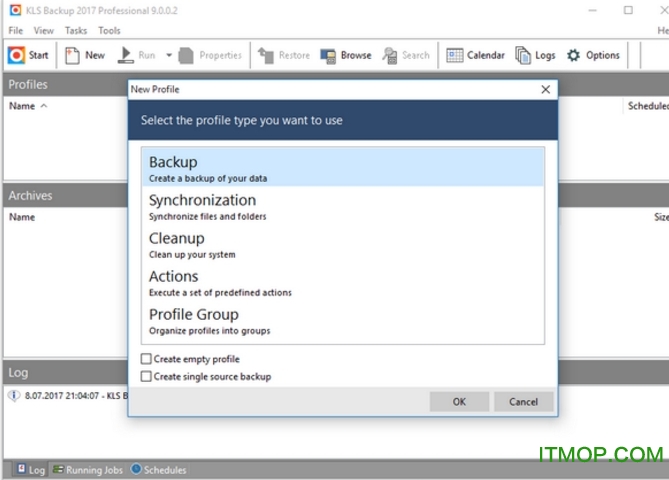Click the KLS Backup title bar icon
The image size is (669, 480).
tap(15, 10)
